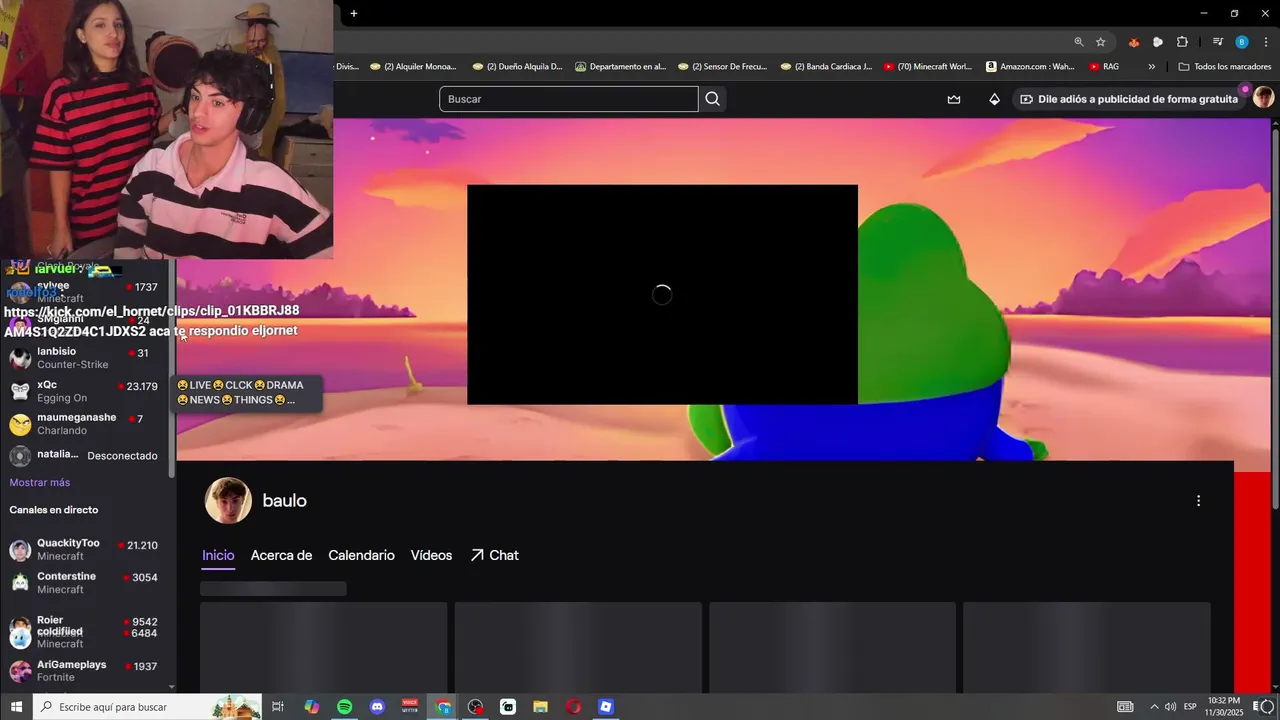1280x720 pixels.
Task: Open the Twitch user avatar menu
Action: (1263, 98)
